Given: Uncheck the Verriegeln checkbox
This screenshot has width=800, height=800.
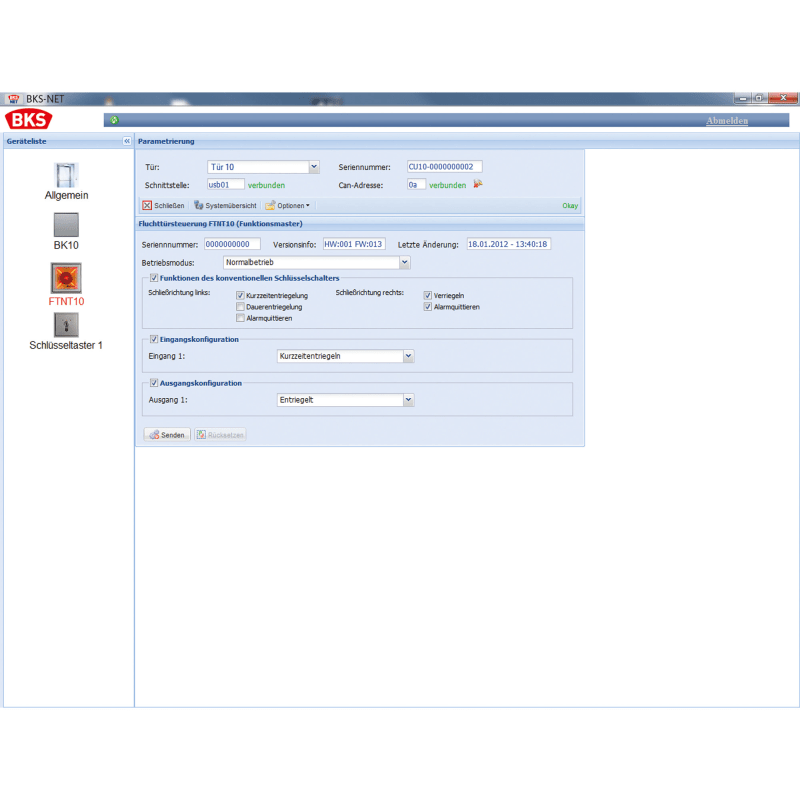Looking at the screenshot, I should tap(428, 296).
